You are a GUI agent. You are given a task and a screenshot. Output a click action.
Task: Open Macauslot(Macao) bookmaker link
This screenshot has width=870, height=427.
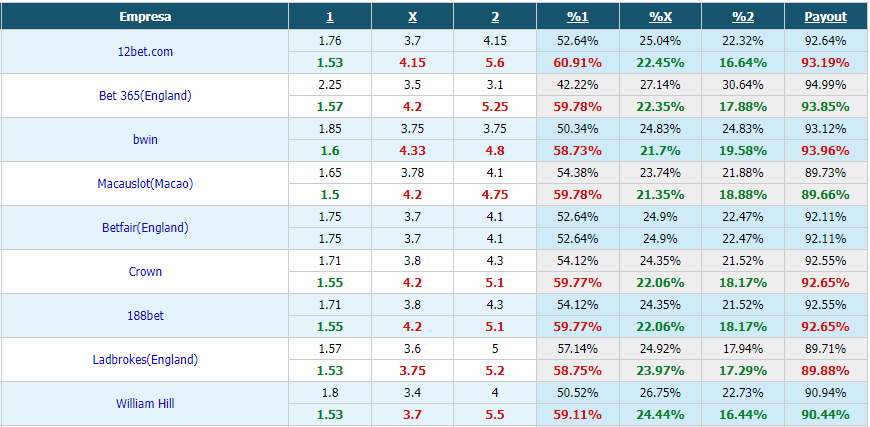pyautogui.click(x=145, y=184)
